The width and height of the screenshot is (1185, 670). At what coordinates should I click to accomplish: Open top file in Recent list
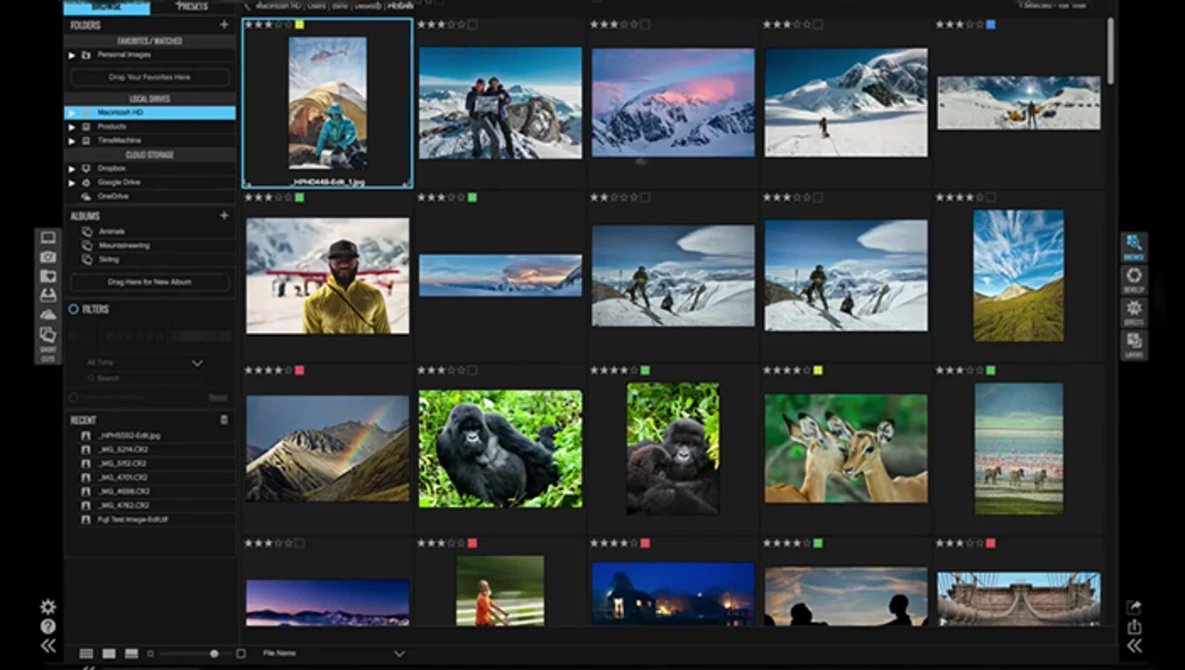click(x=128, y=436)
